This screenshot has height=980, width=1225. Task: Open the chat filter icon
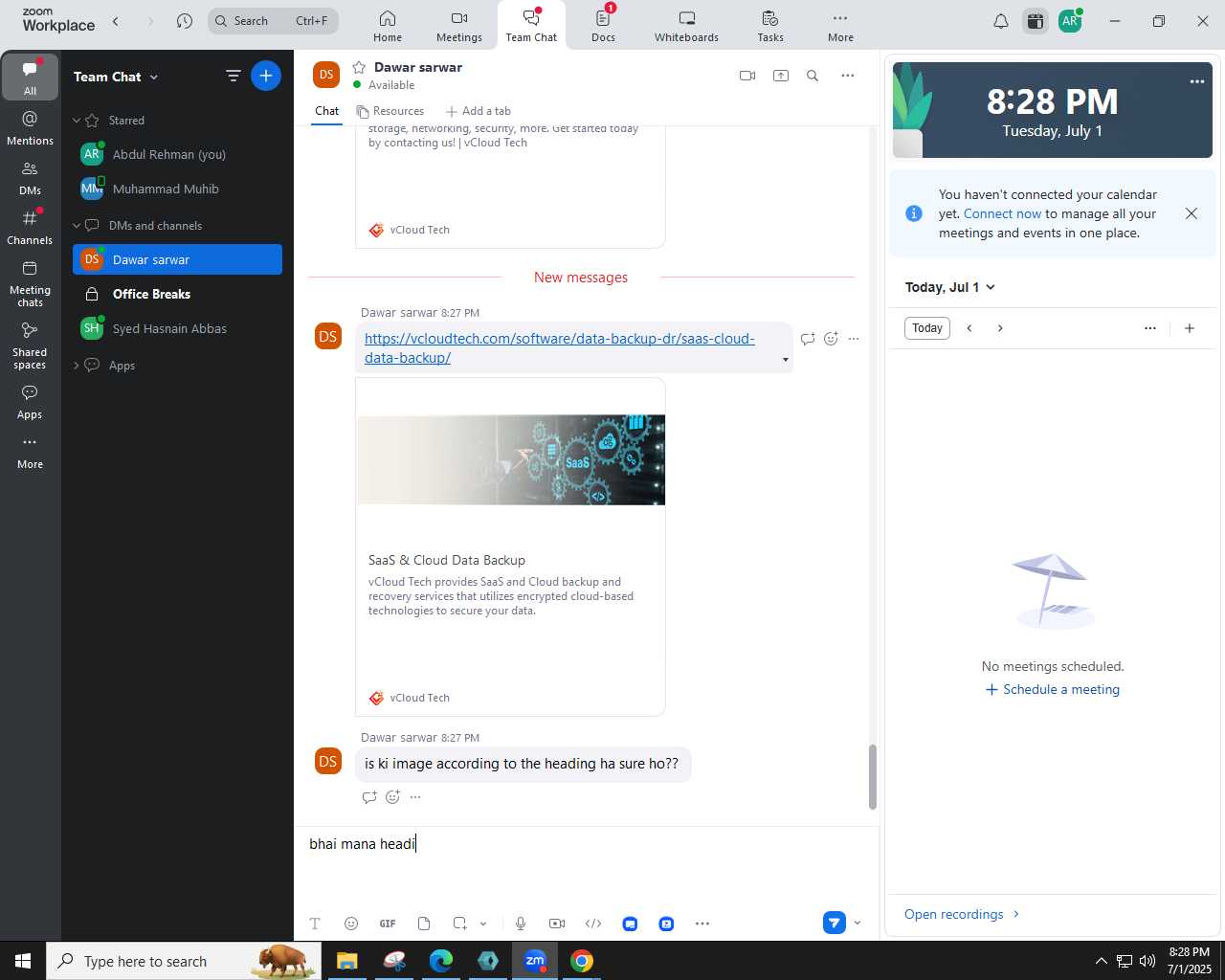(x=233, y=76)
